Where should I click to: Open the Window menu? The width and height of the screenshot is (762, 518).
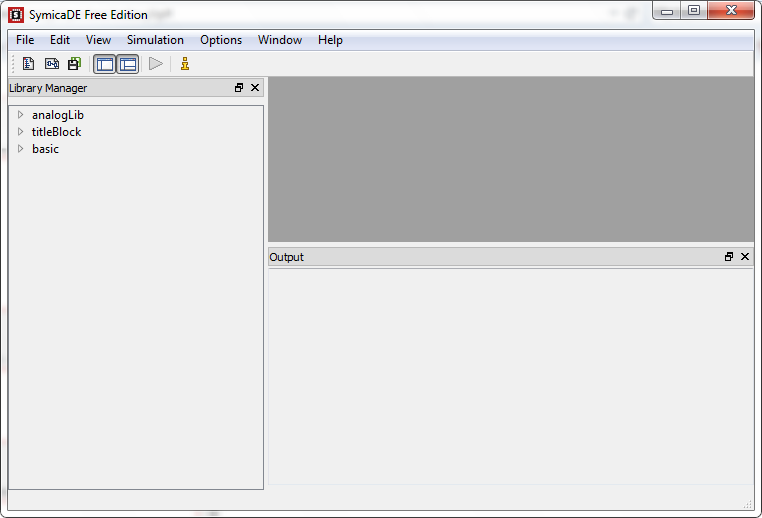(x=279, y=40)
